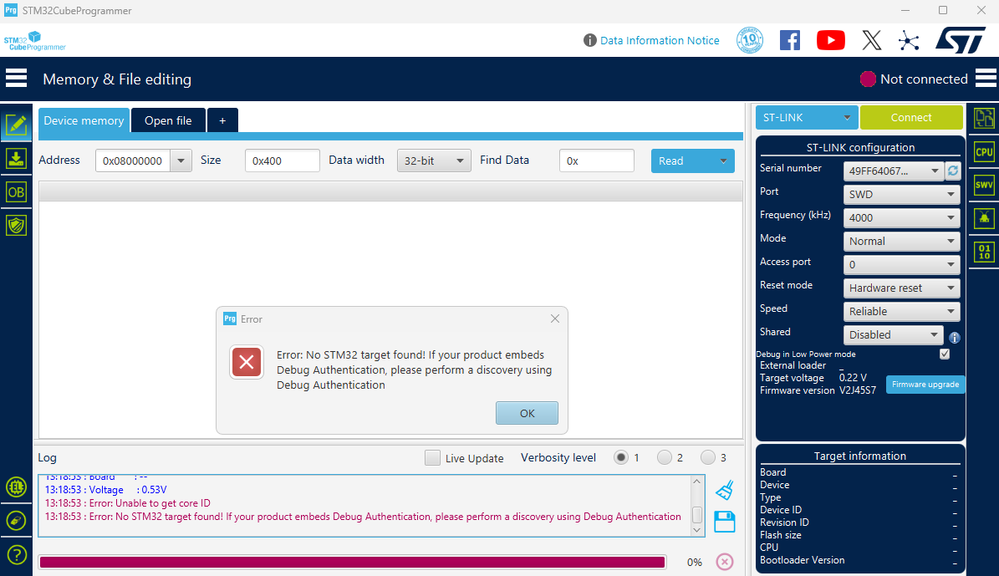999x576 pixels.
Task: Toggle the Live Update checkbox
Action: coord(433,457)
